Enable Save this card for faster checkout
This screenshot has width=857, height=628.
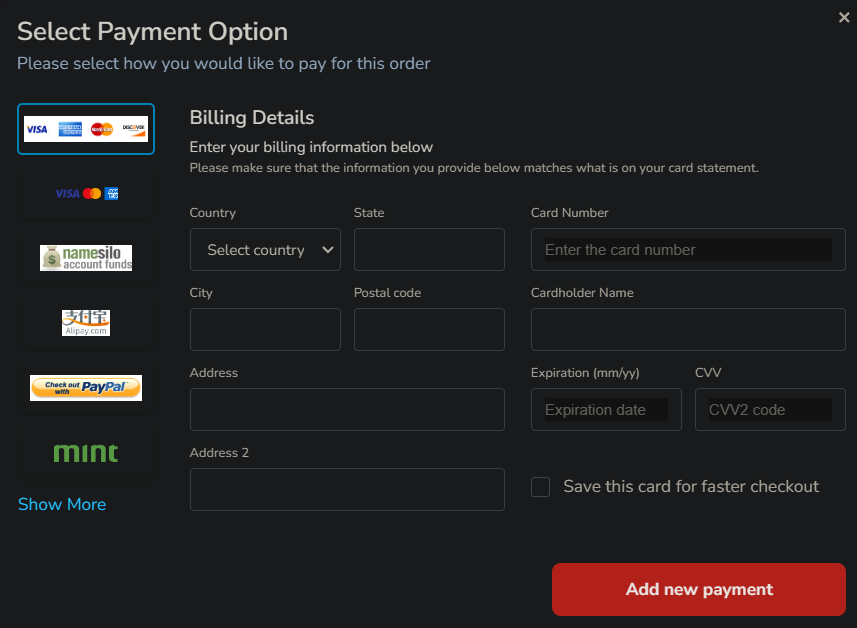coord(541,487)
